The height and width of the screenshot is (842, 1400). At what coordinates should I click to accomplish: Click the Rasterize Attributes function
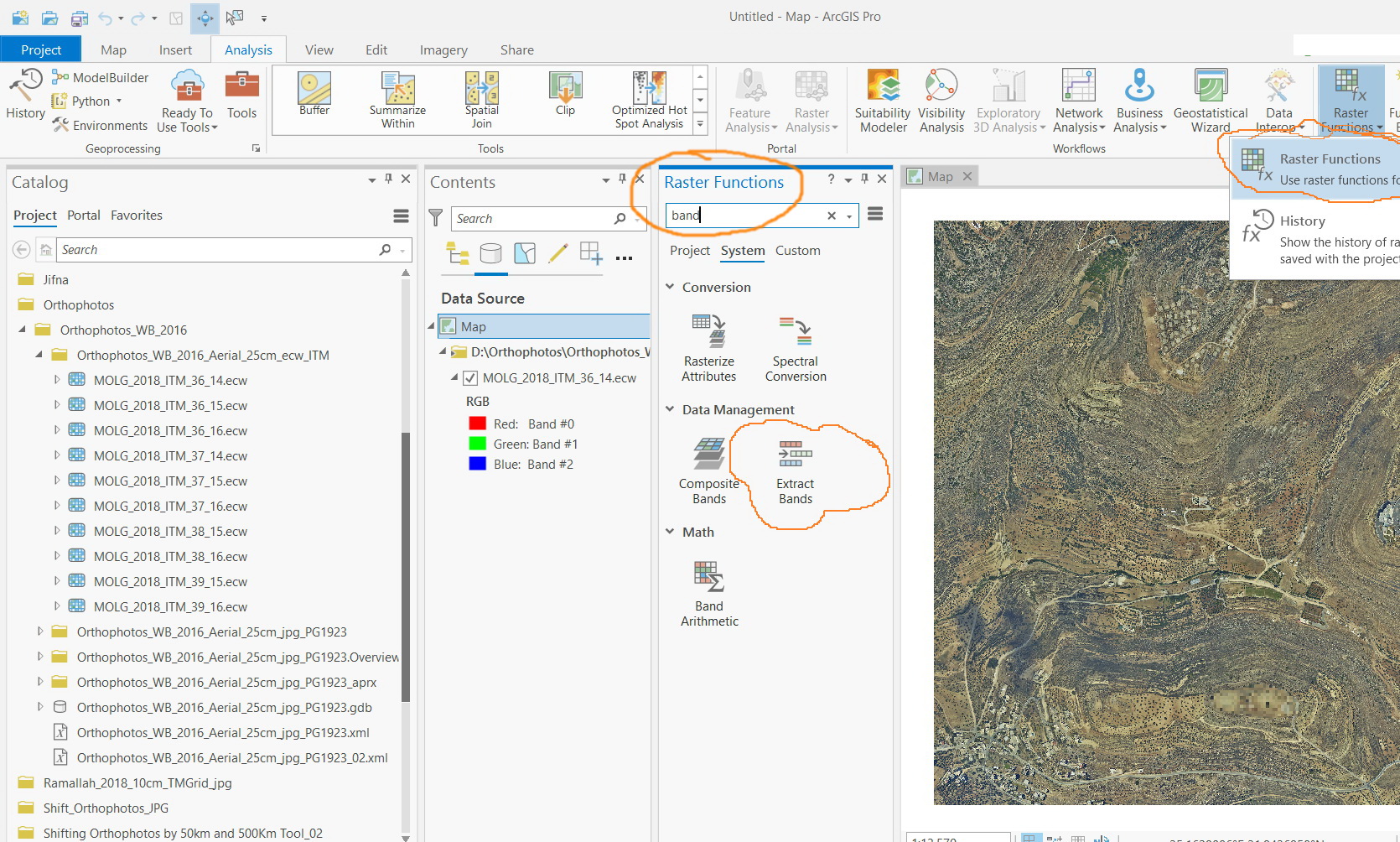(709, 349)
